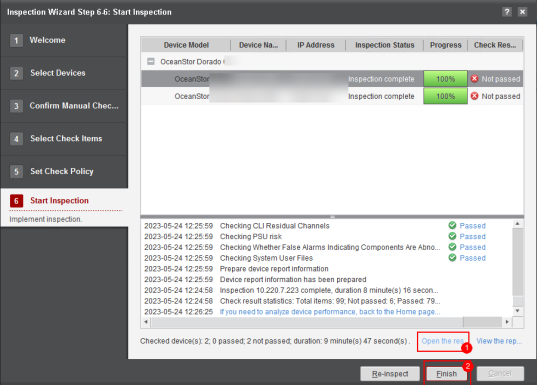
Task: Click the Passed link for False Alarms check
Action: pyautogui.click(x=472, y=247)
